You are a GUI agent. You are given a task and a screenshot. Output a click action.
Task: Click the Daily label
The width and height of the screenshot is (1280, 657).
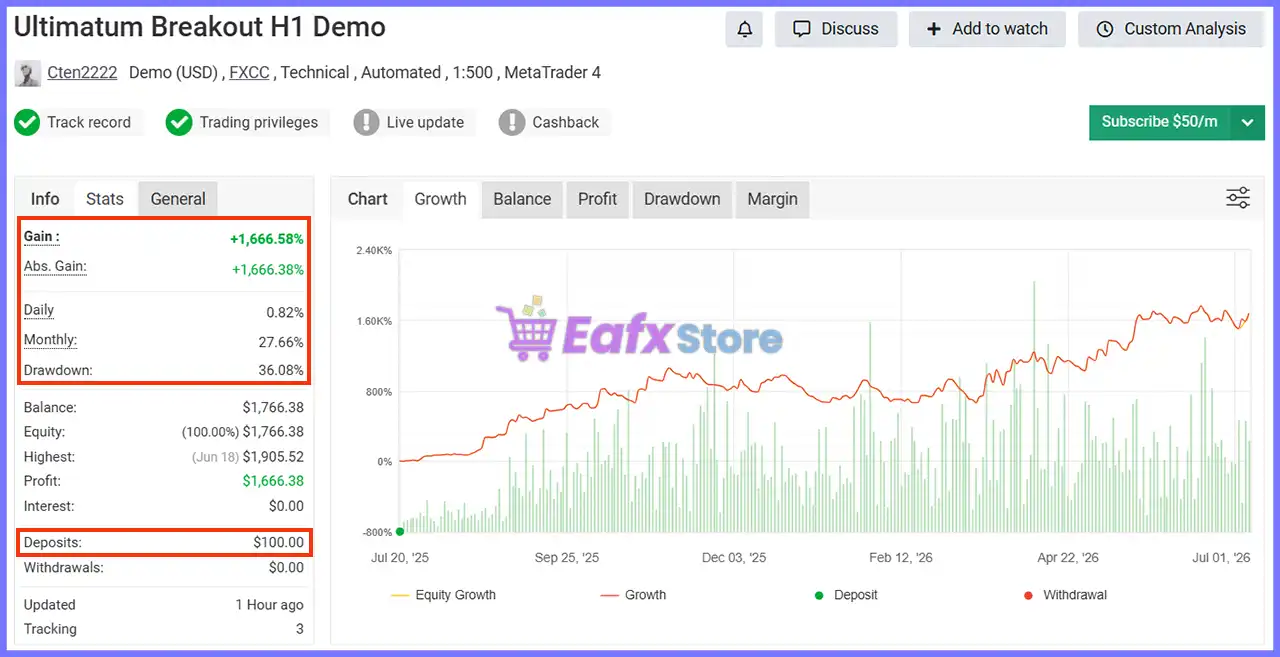39,311
